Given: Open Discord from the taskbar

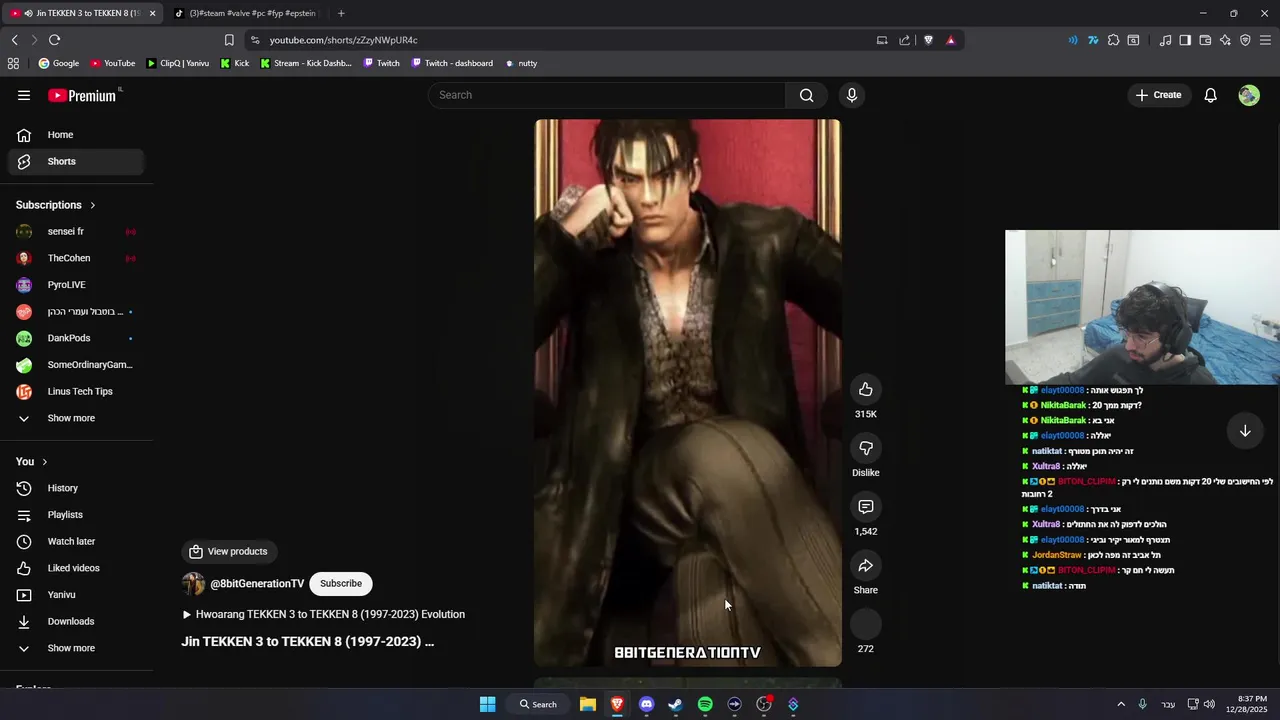Looking at the screenshot, I should tap(646, 704).
